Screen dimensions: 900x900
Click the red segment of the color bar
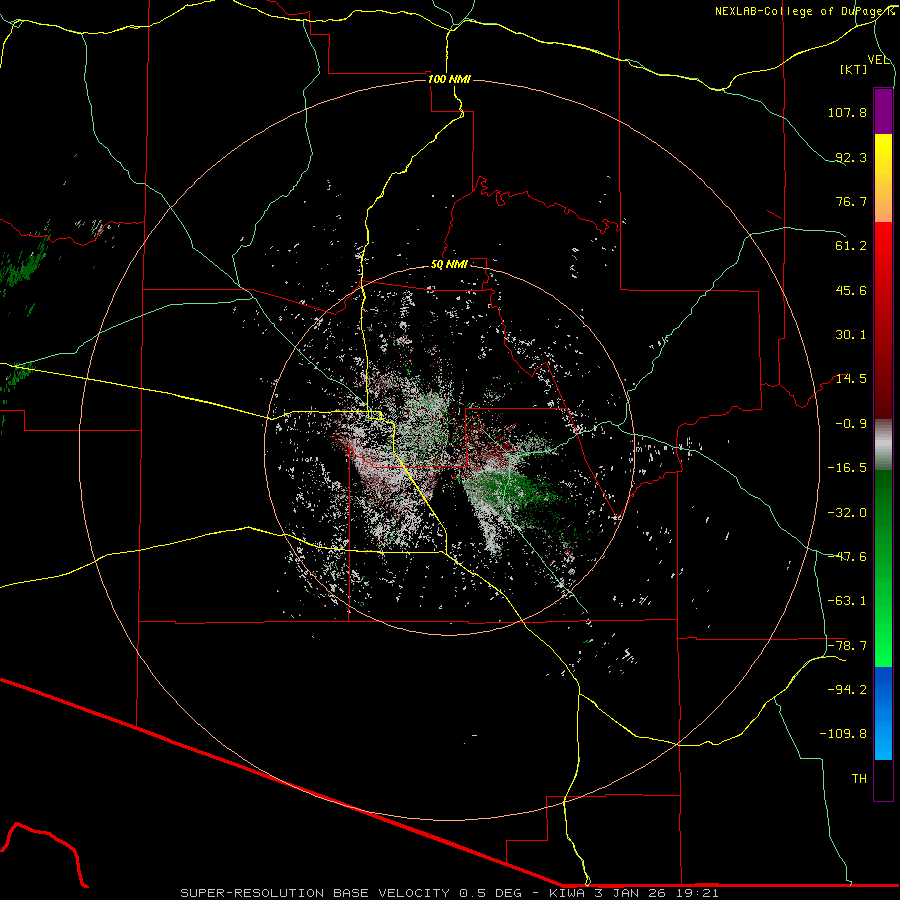(x=883, y=320)
